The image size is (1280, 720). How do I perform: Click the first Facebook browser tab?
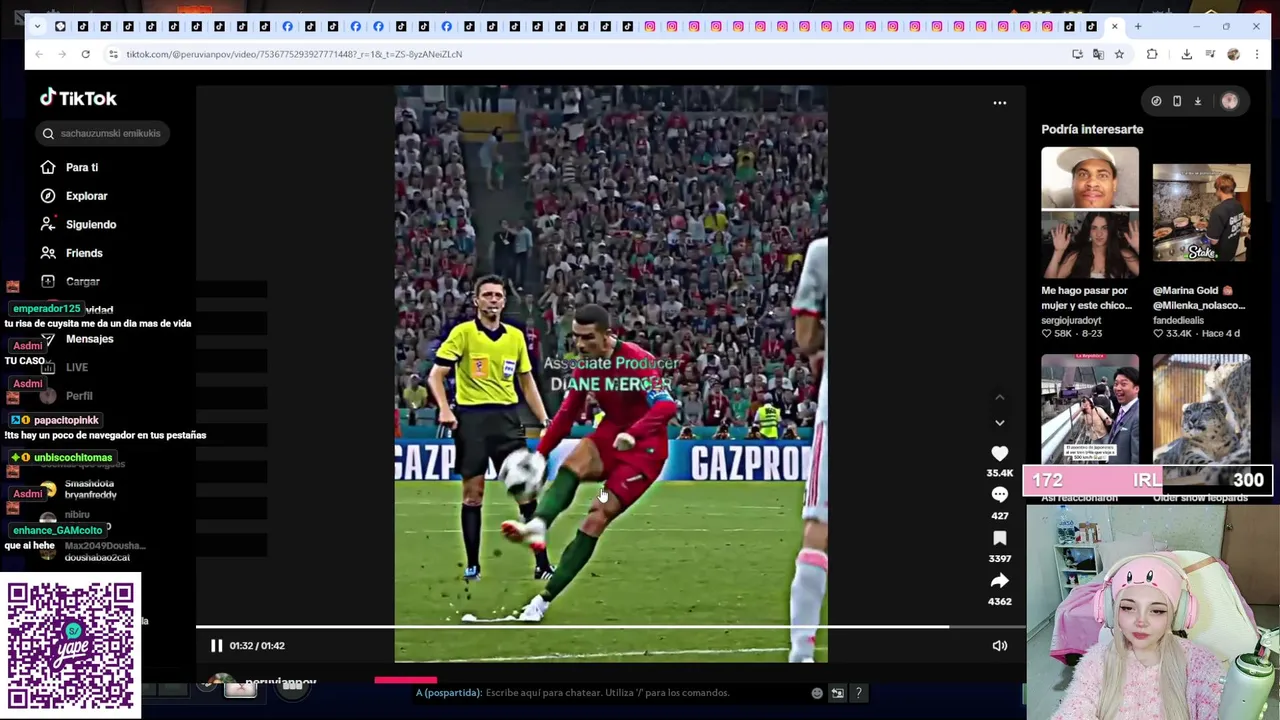[x=287, y=26]
